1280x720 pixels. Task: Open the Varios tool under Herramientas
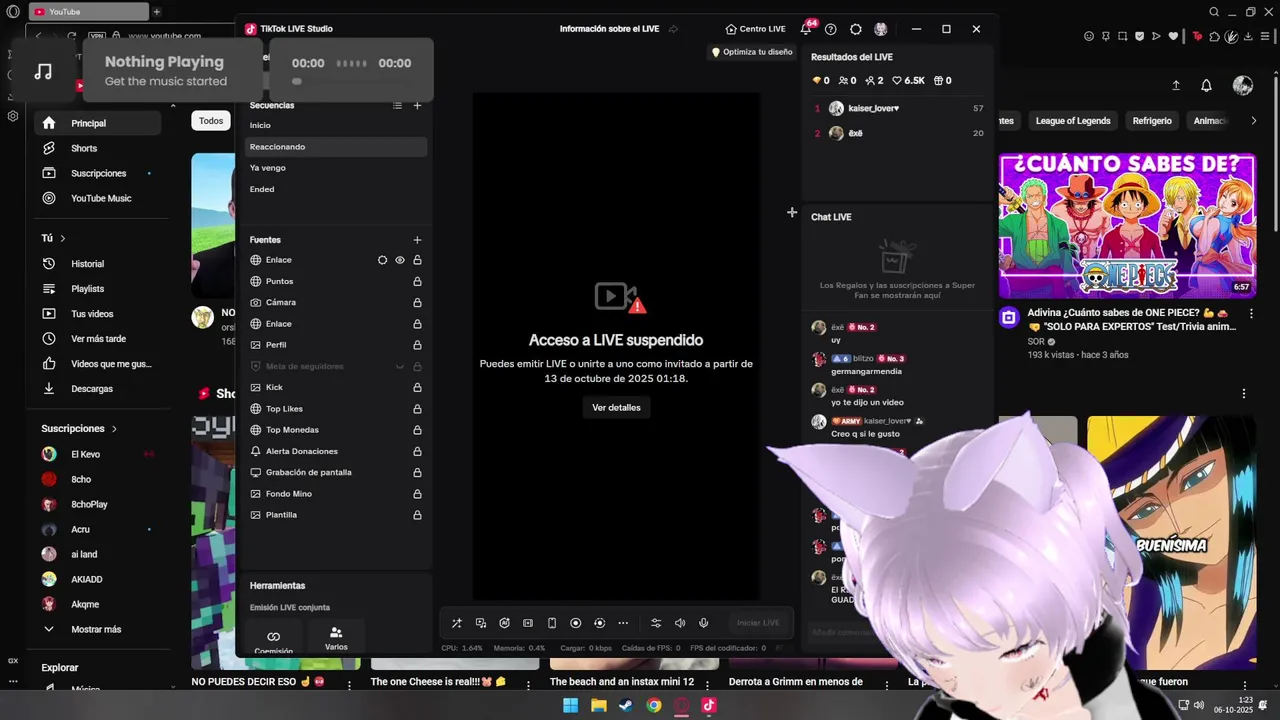pyautogui.click(x=336, y=638)
